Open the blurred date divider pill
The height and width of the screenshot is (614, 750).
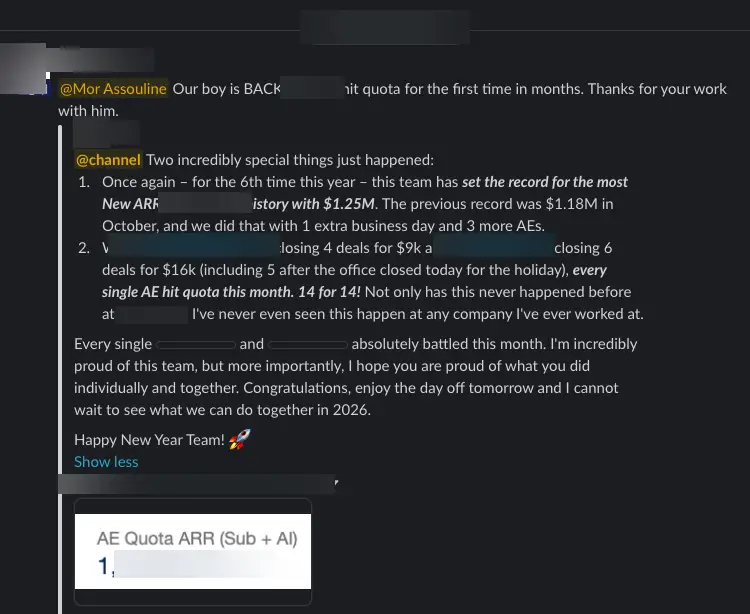386,27
